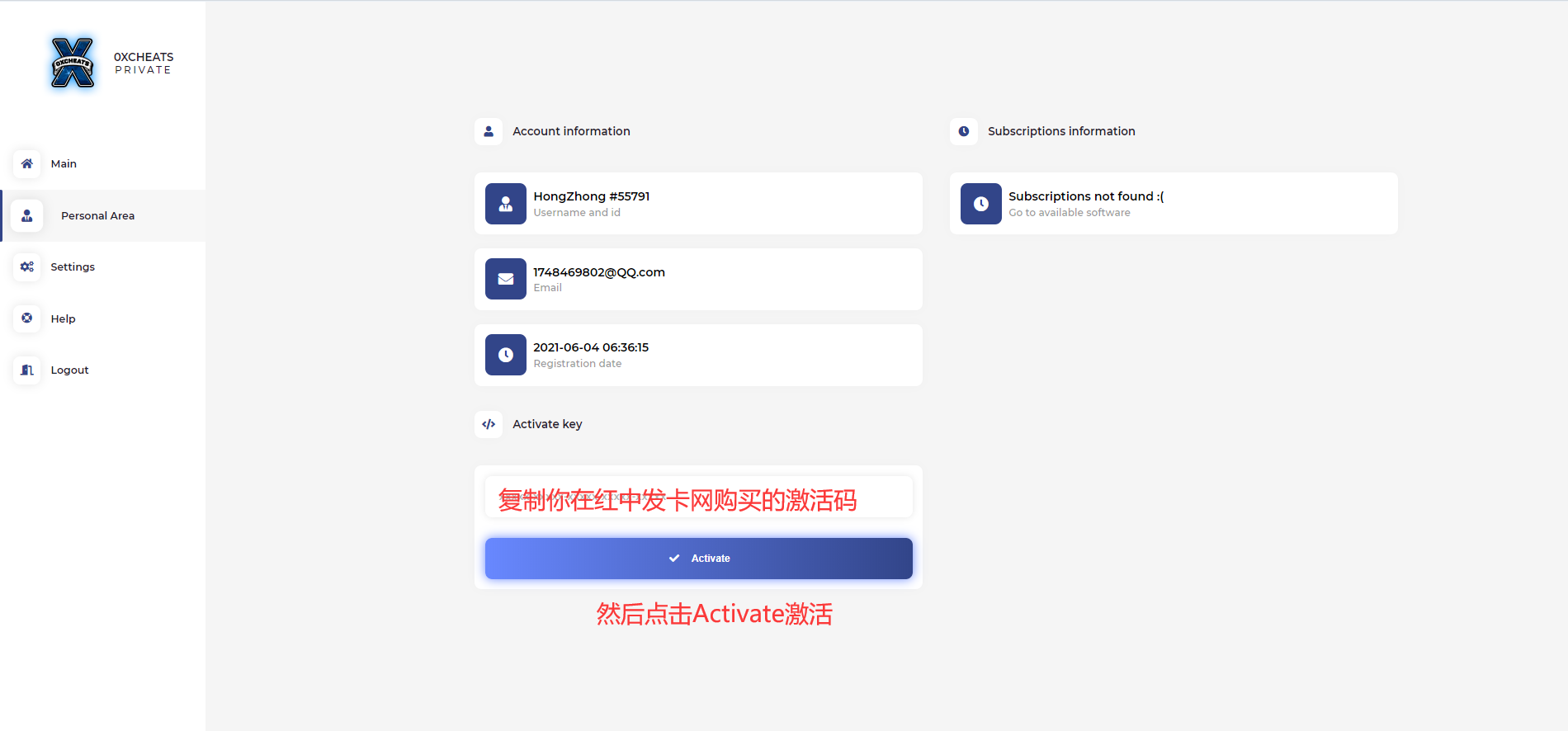This screenshot has height=731, width=1568.
Task: Follow the Go to available software link
Action: pos(1070,213)
